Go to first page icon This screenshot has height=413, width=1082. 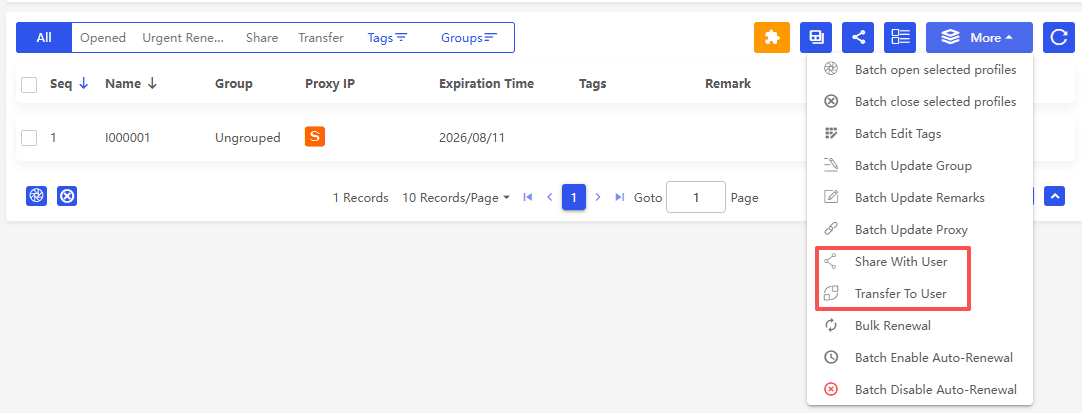point(528,197)
